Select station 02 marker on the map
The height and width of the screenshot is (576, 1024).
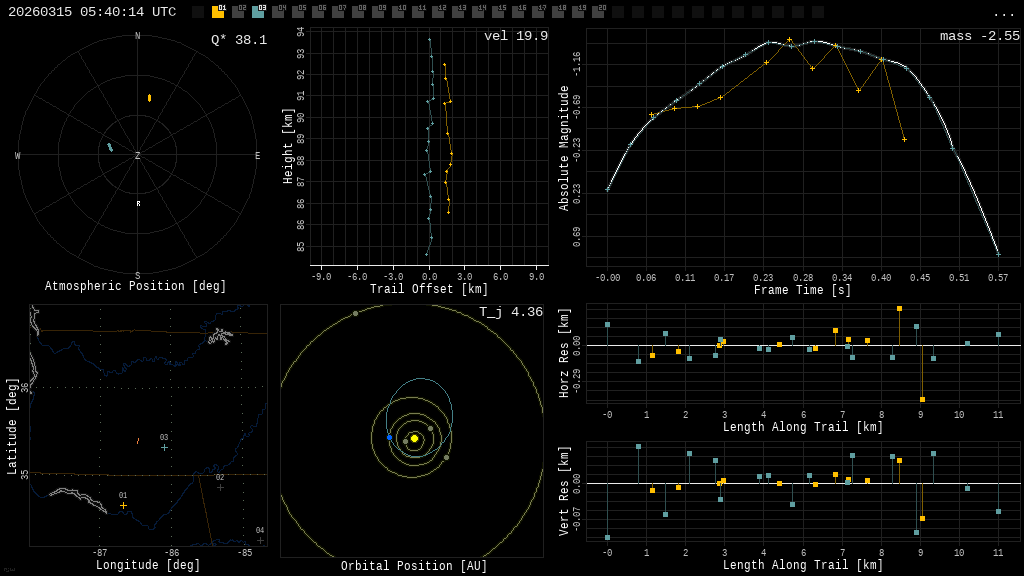220,487
